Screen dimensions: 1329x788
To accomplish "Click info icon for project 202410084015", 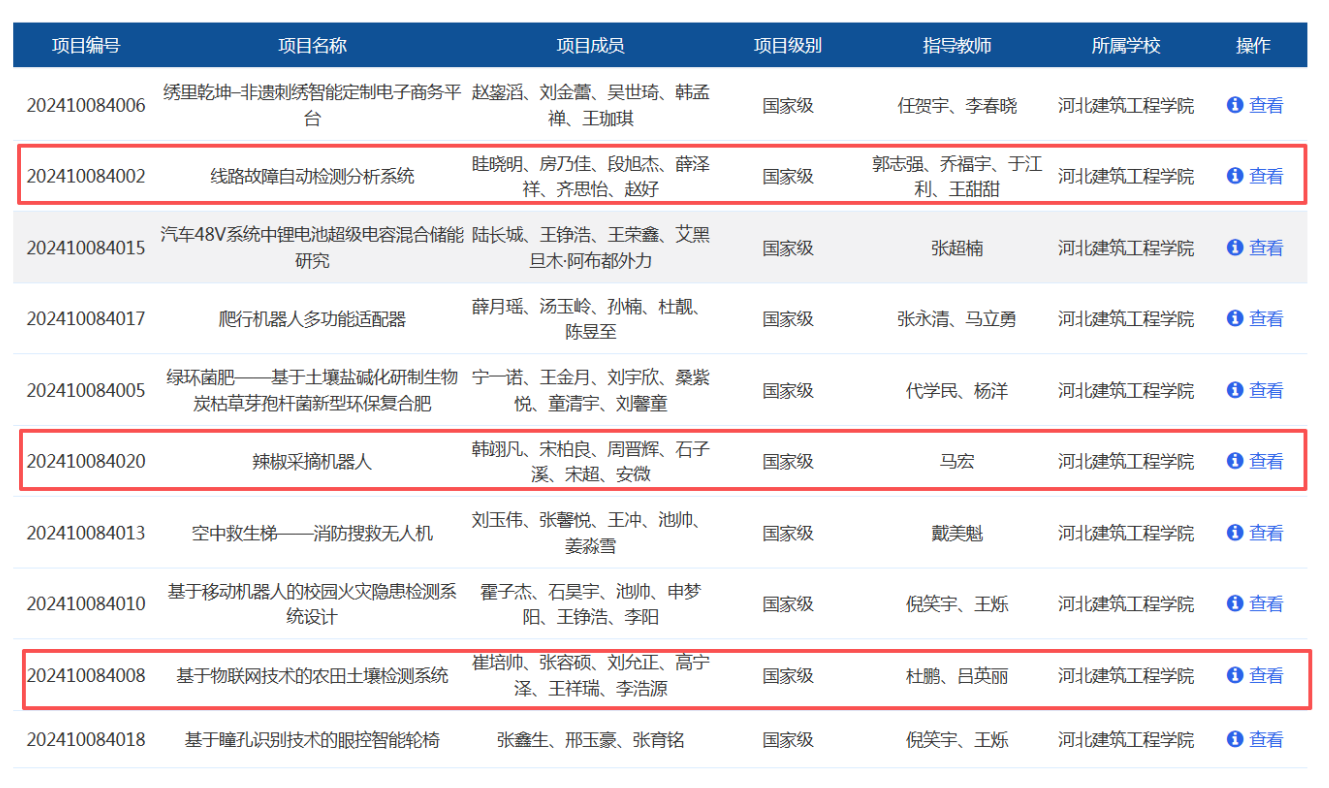I will (1235, 247).
